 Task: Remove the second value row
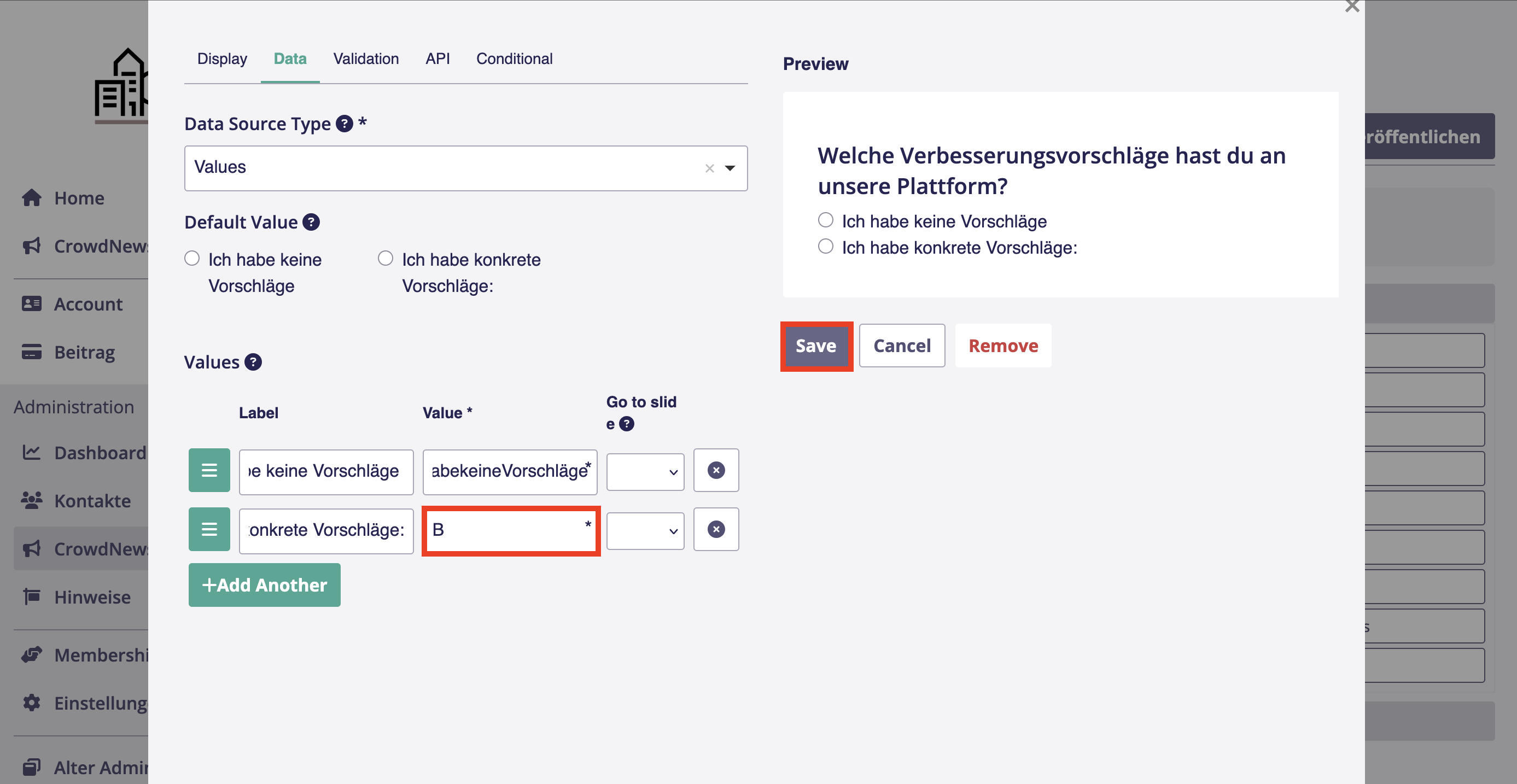[x=715, y=529]
